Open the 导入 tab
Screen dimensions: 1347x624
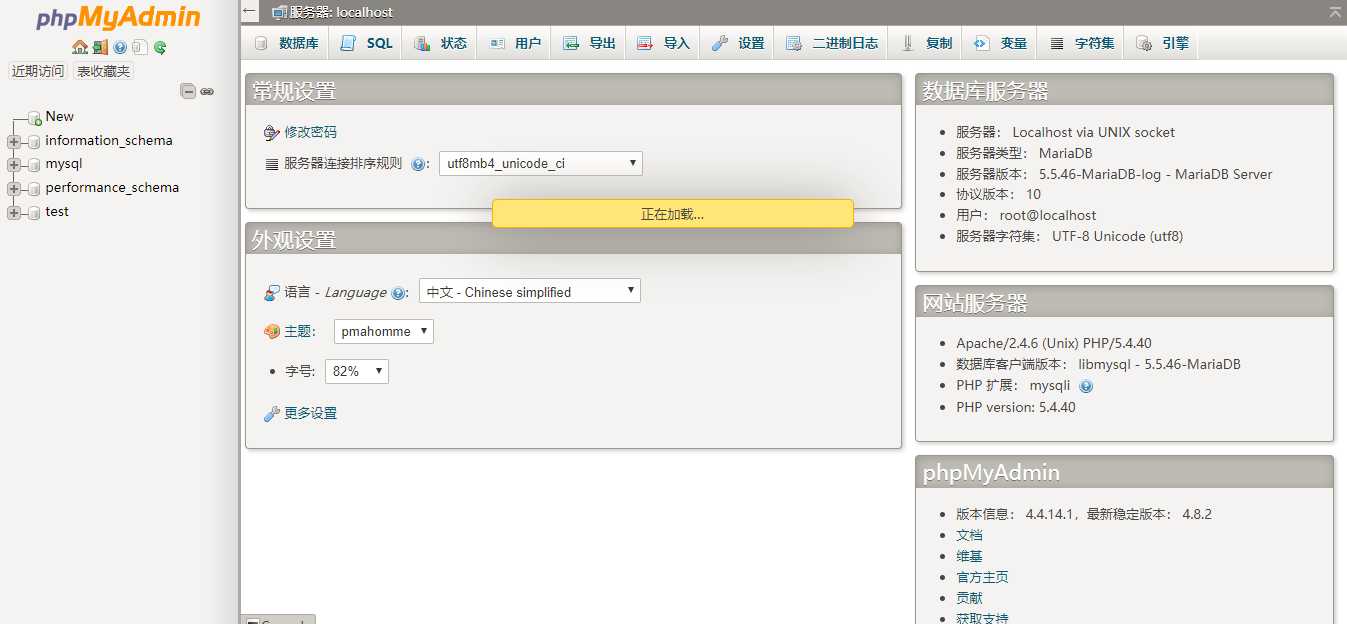pos(663,43)
